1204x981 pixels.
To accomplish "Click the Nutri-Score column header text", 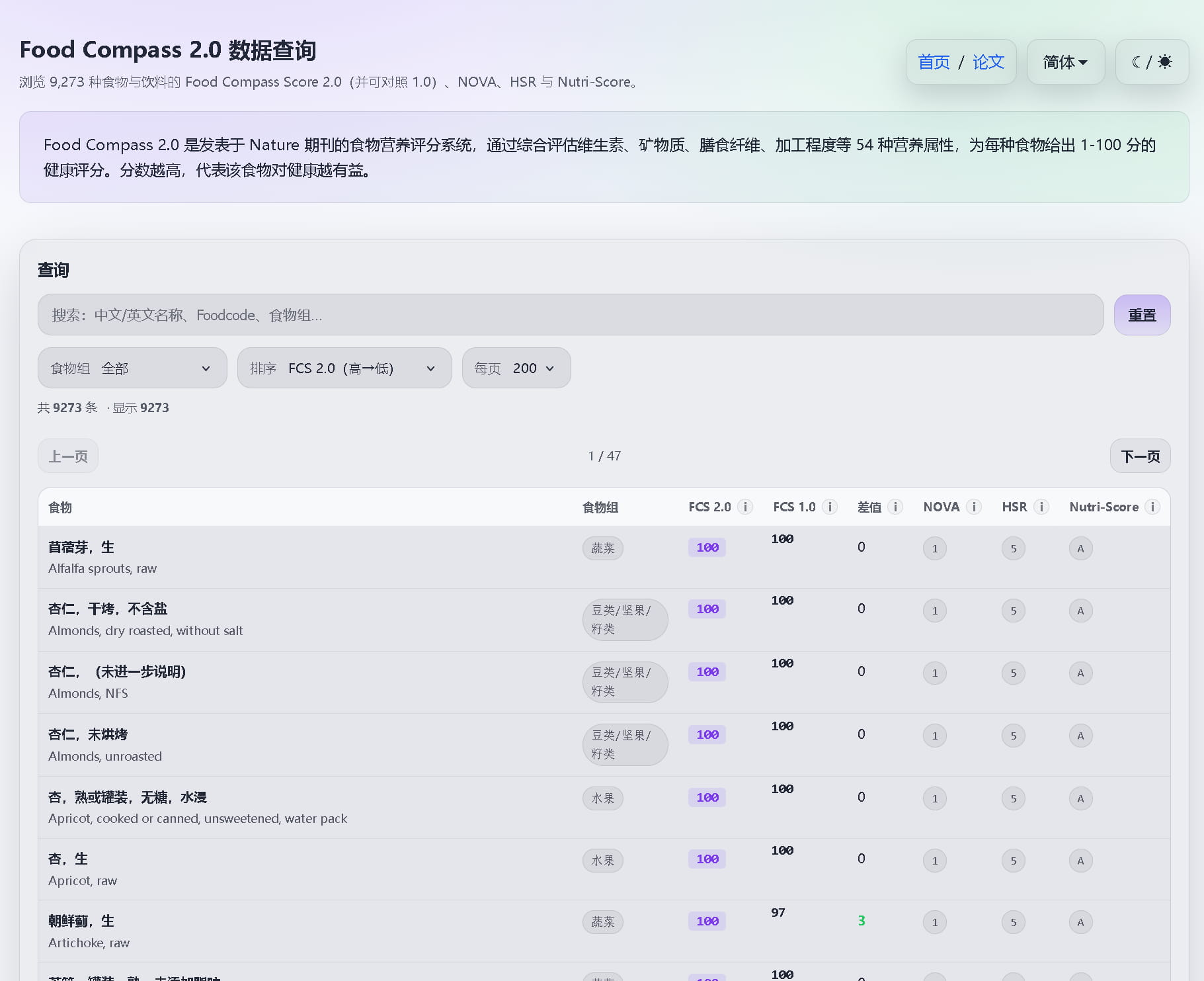I will coord(1104,507).
